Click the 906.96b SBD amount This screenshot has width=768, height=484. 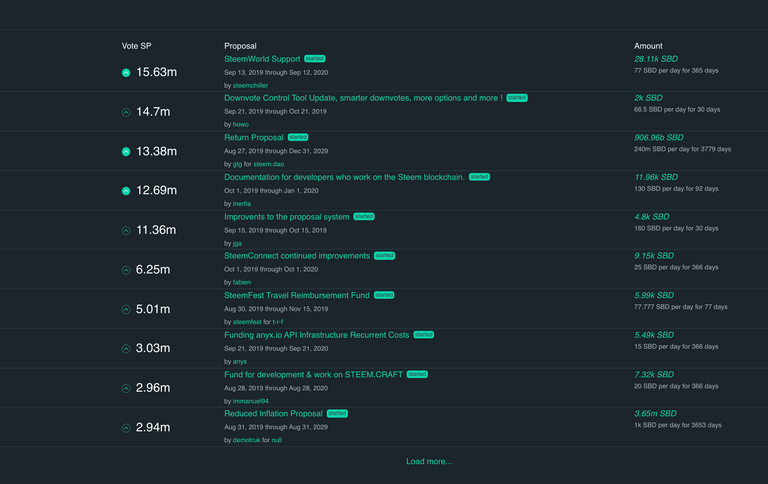659,138
